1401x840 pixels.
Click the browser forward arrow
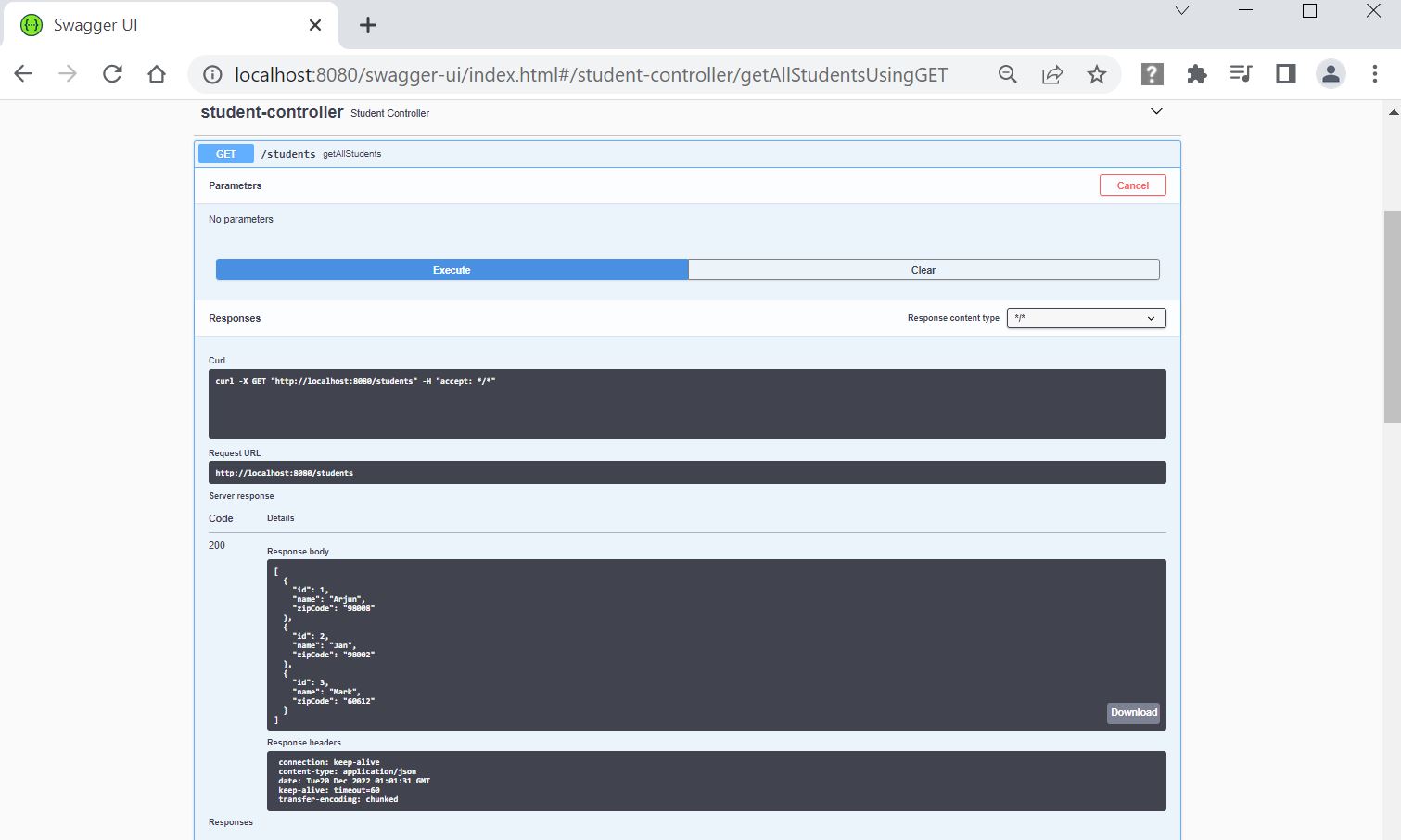point(68,74)
